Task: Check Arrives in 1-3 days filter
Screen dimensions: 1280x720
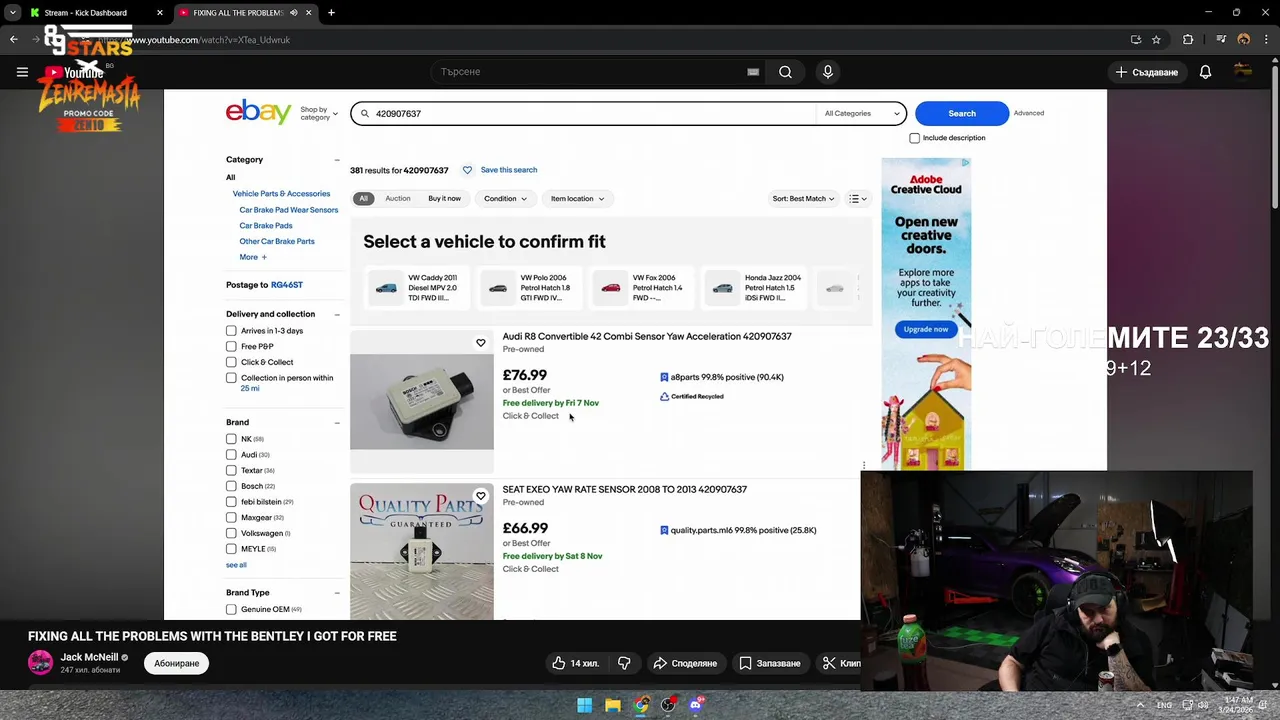Action: (x=231, y=331)
